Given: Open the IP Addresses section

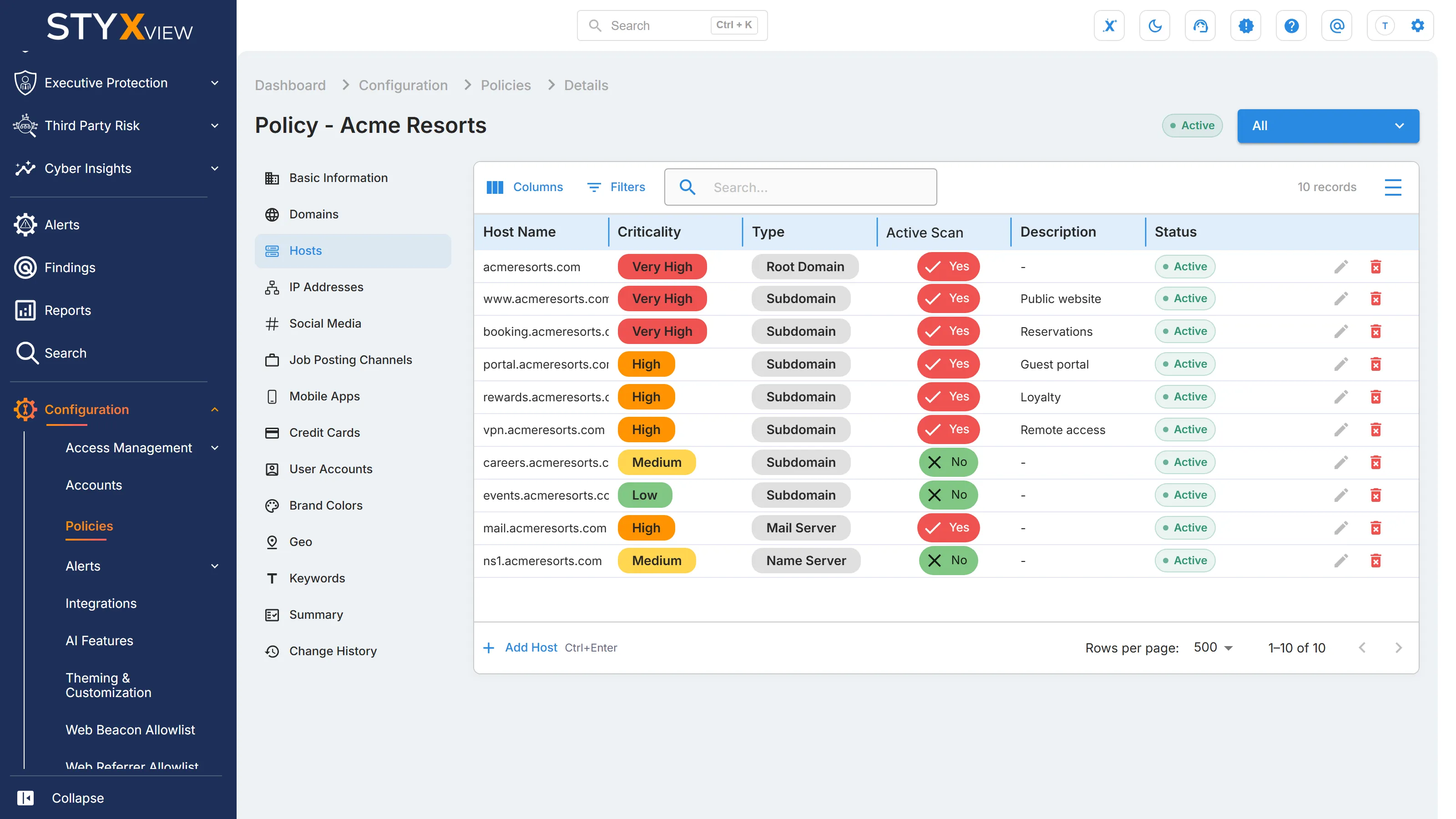Looking at the screenshot, I should tap(353, 287).
